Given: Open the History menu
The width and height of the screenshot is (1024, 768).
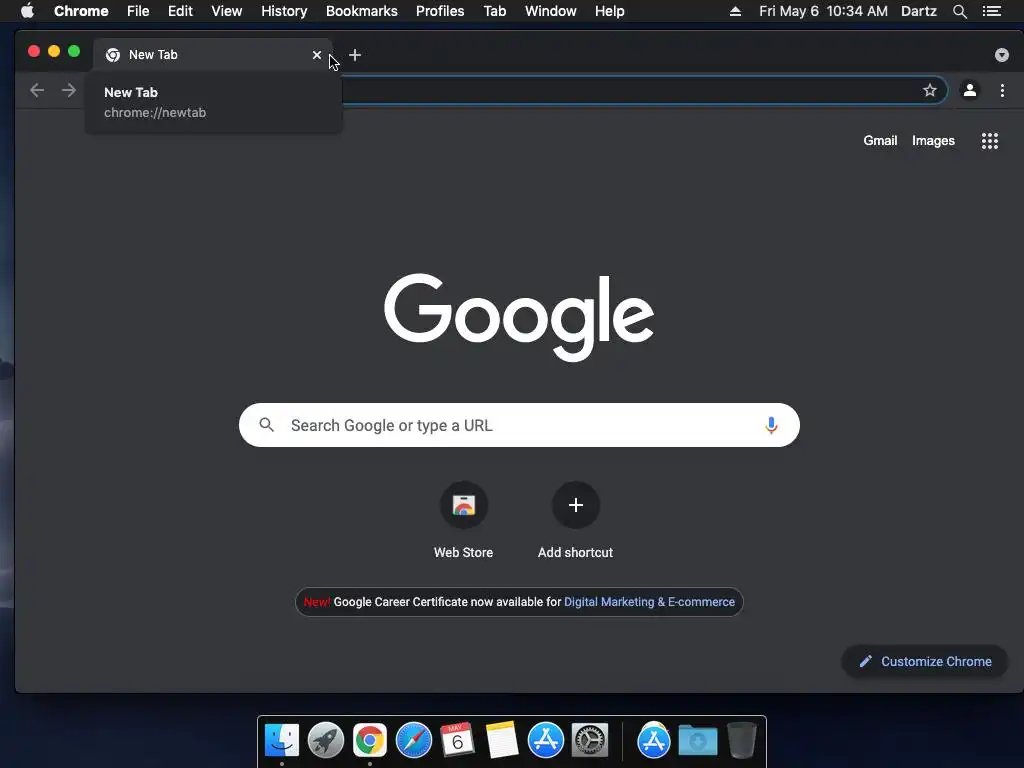Looking at the screenshot, I should (284, 11).
